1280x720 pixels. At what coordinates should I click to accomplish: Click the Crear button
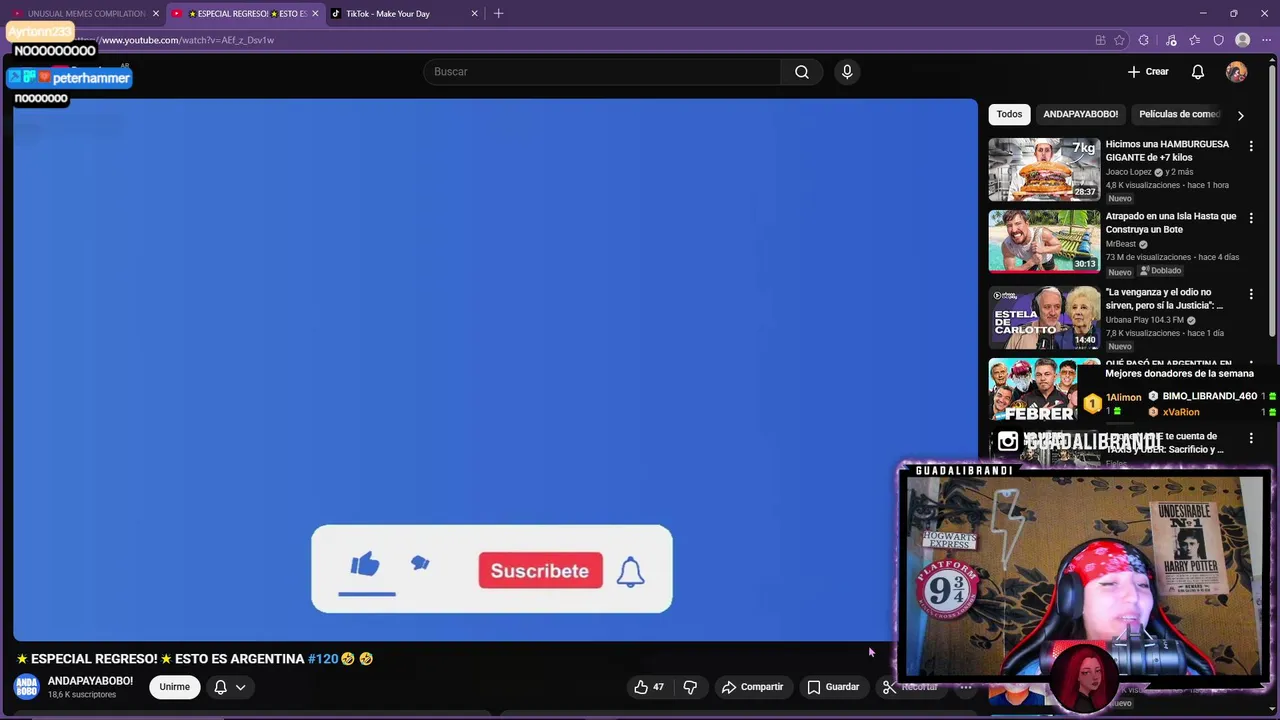(x=1148, y=72)
